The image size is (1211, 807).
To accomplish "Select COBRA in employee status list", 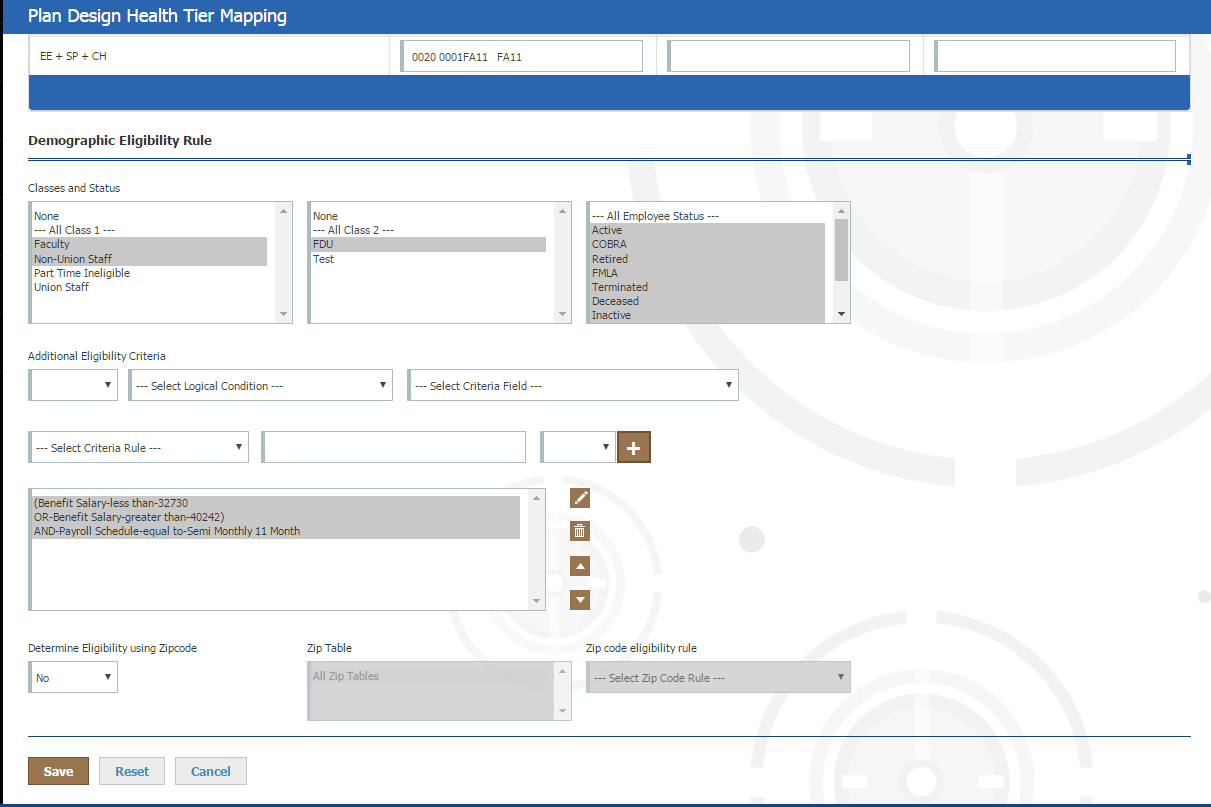I will click(x=609, y=245).
